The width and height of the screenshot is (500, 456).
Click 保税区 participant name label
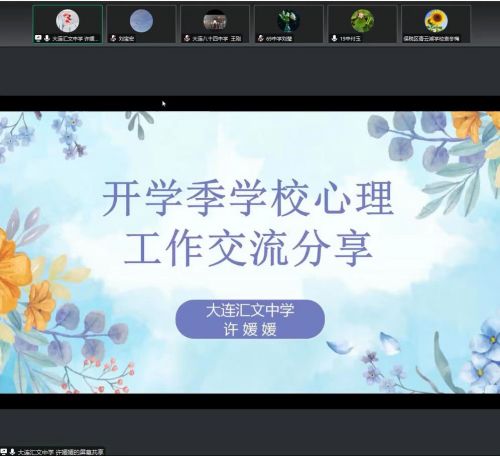[431, 39]
